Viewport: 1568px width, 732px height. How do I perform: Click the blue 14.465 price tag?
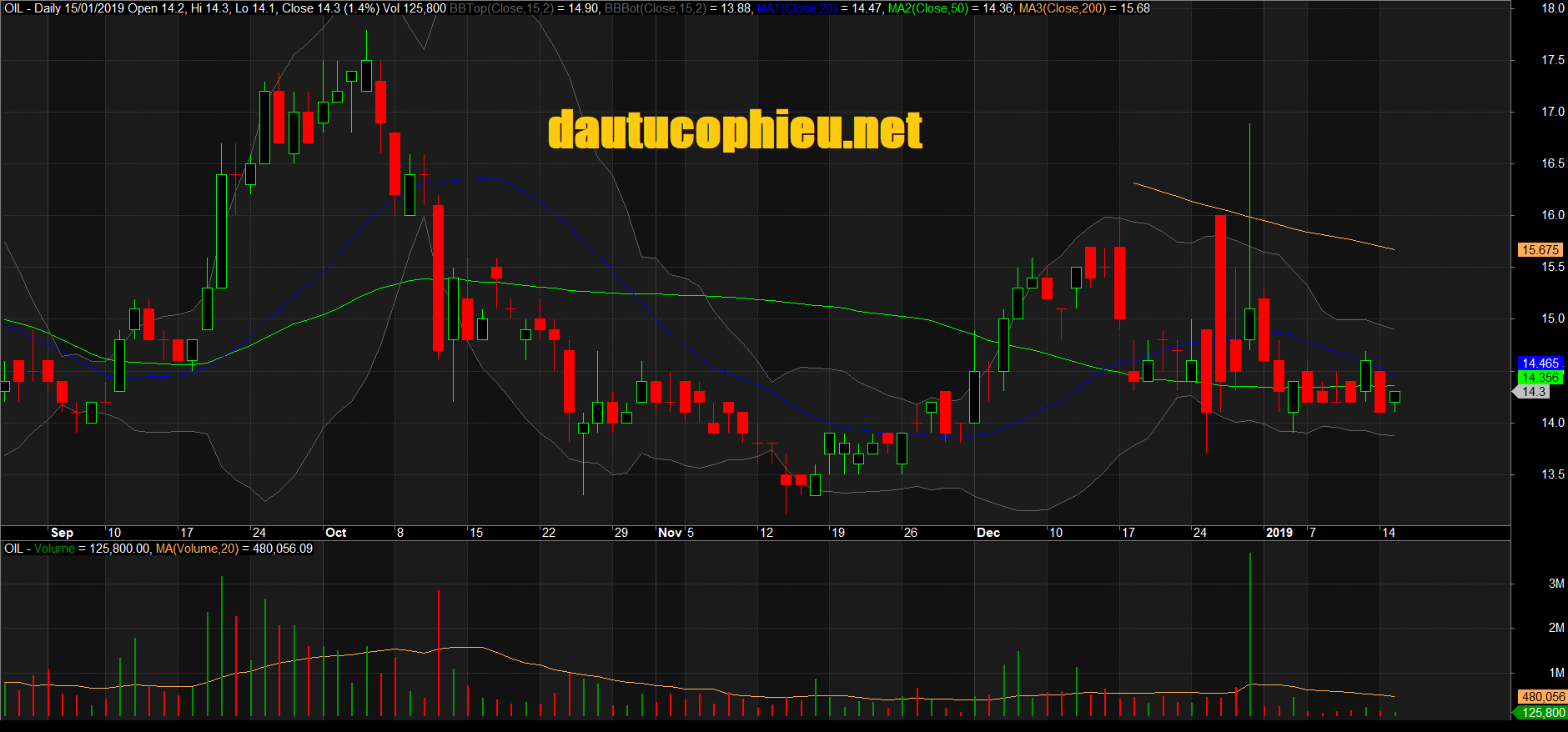(1540, 363)
